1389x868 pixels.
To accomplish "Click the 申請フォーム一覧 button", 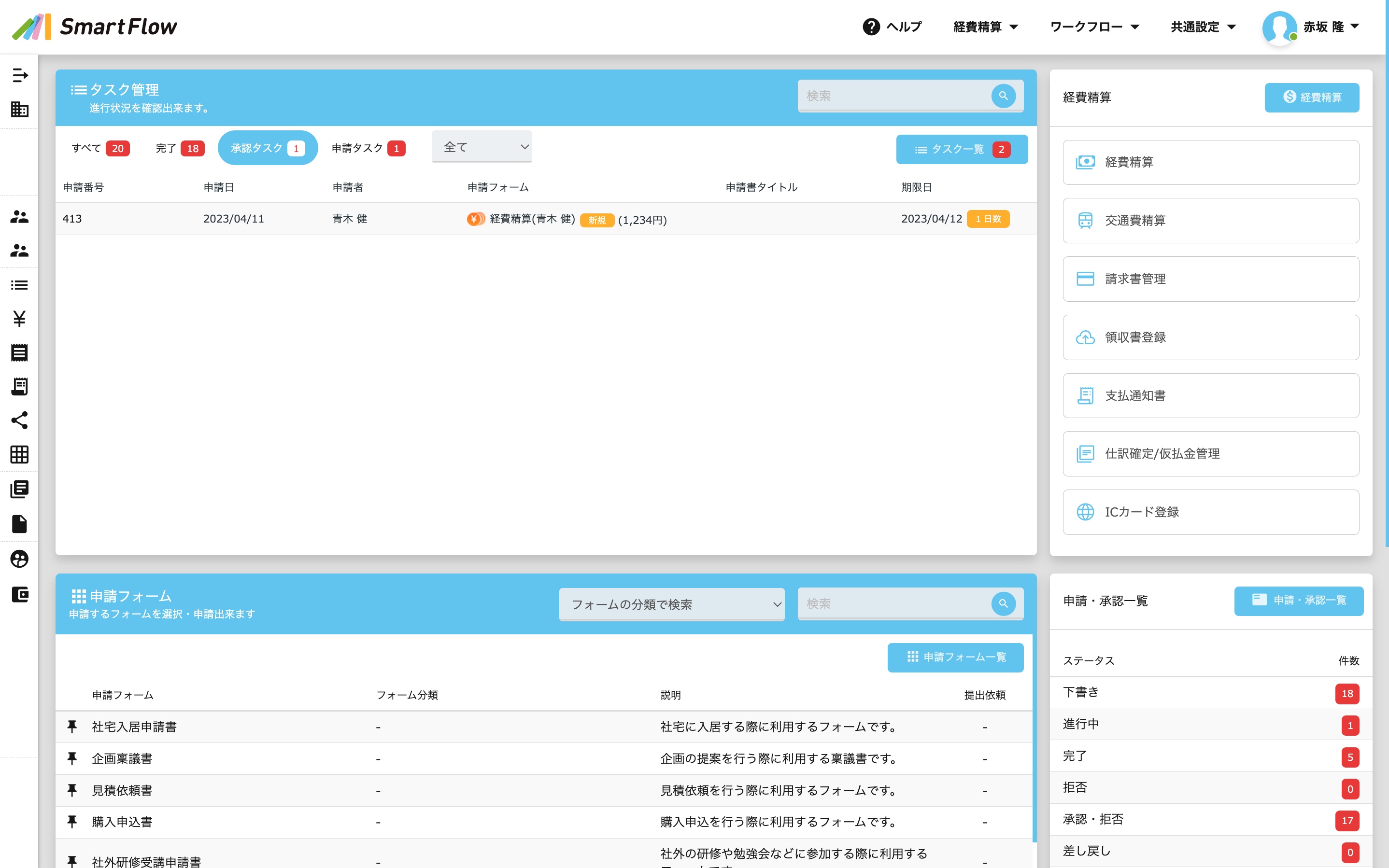I will point(955,657).
